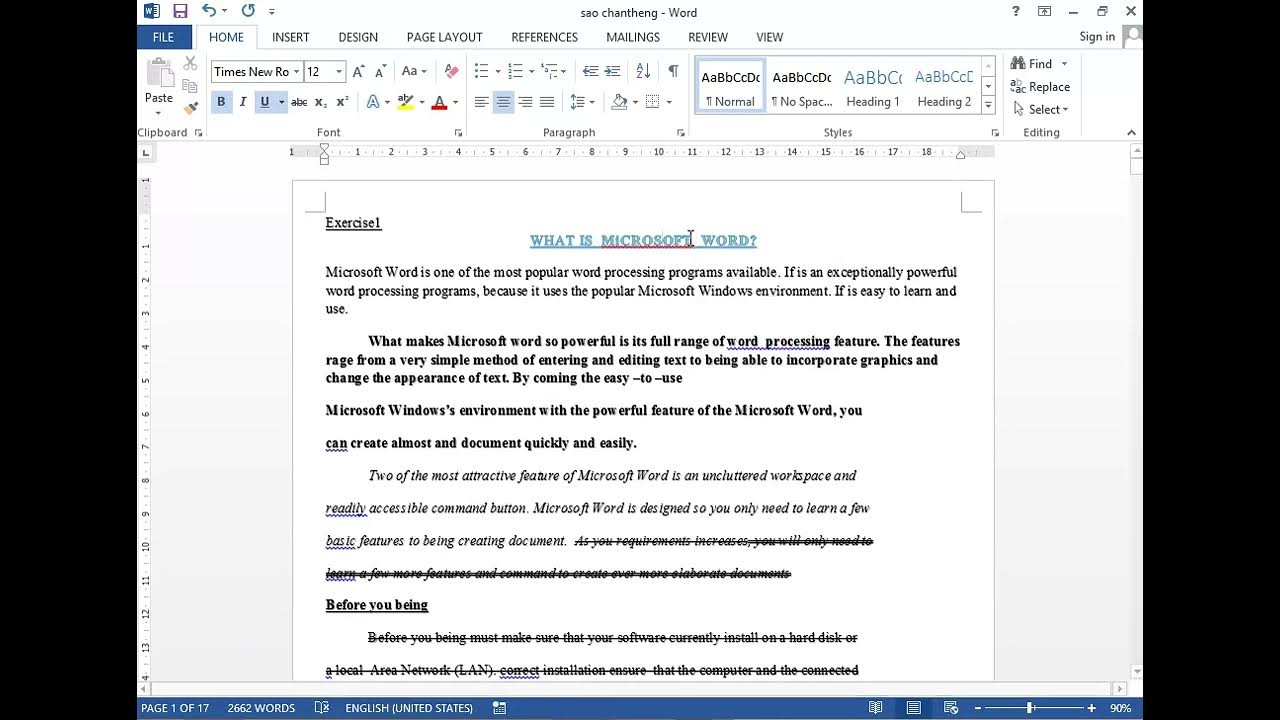Open the Select dropdown in Editing
The width and height of the screenshot is (1280, 720).
pyautogui.click(x=1041, y=110)
